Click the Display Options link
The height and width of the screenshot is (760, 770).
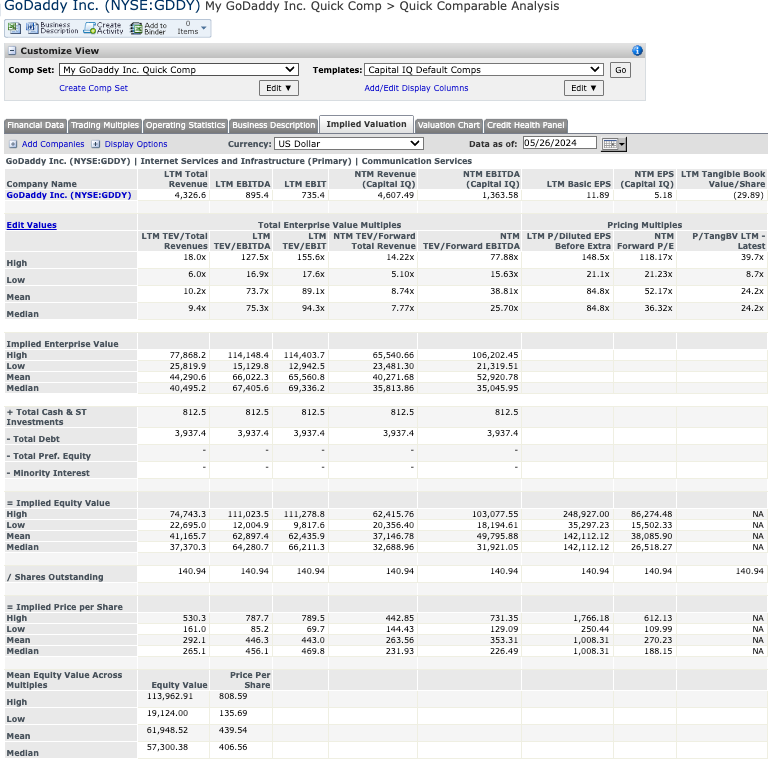136,144
